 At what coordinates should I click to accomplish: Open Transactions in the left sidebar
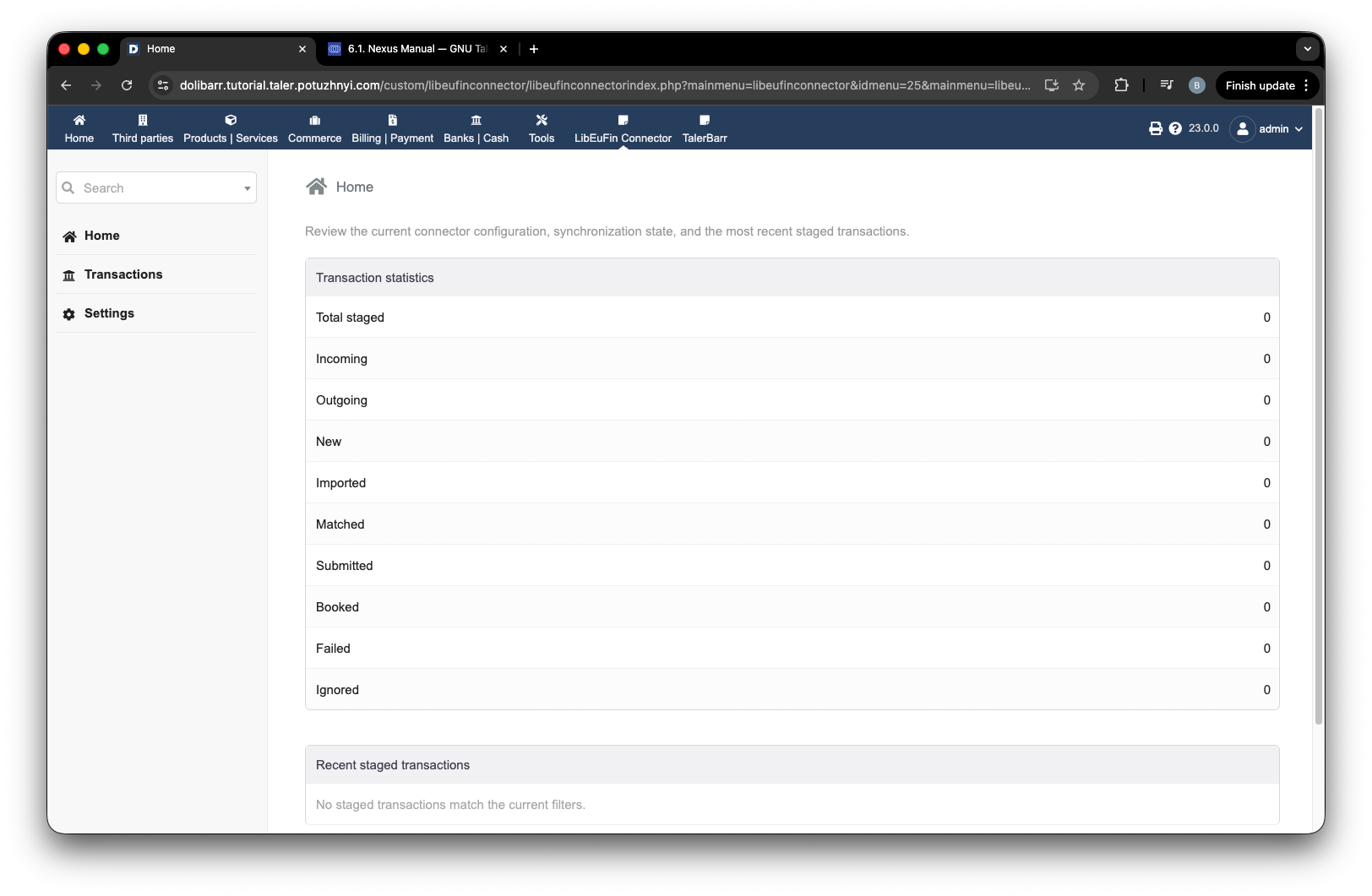click(123, 274)
